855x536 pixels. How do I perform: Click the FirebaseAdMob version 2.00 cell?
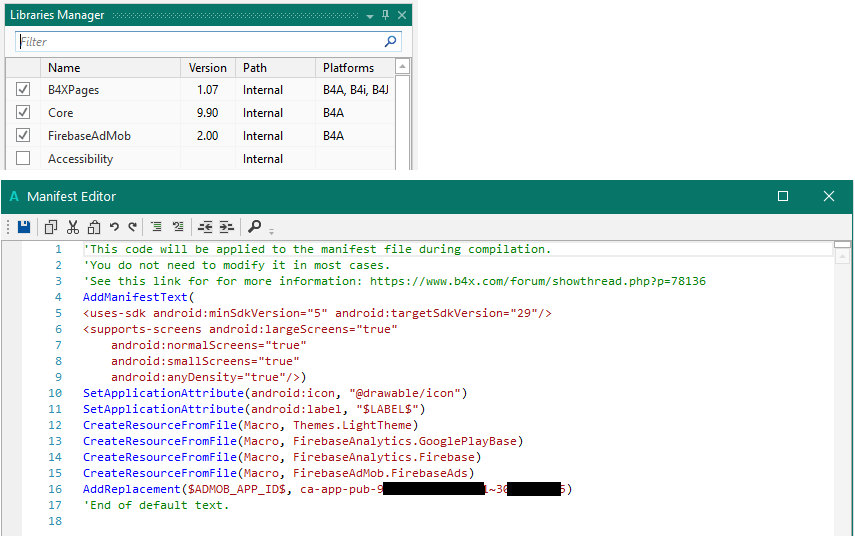[x=207, y=136]
